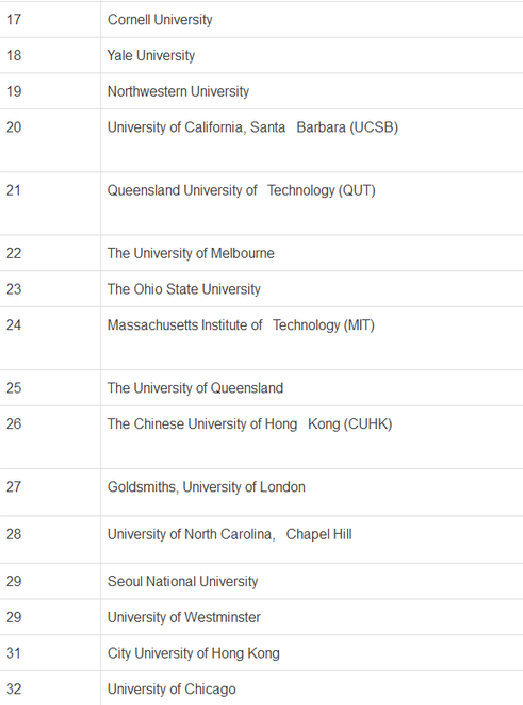Click Yale University entry
The image size is (523, 705).
pyautogui.click(x=151, y=55)
